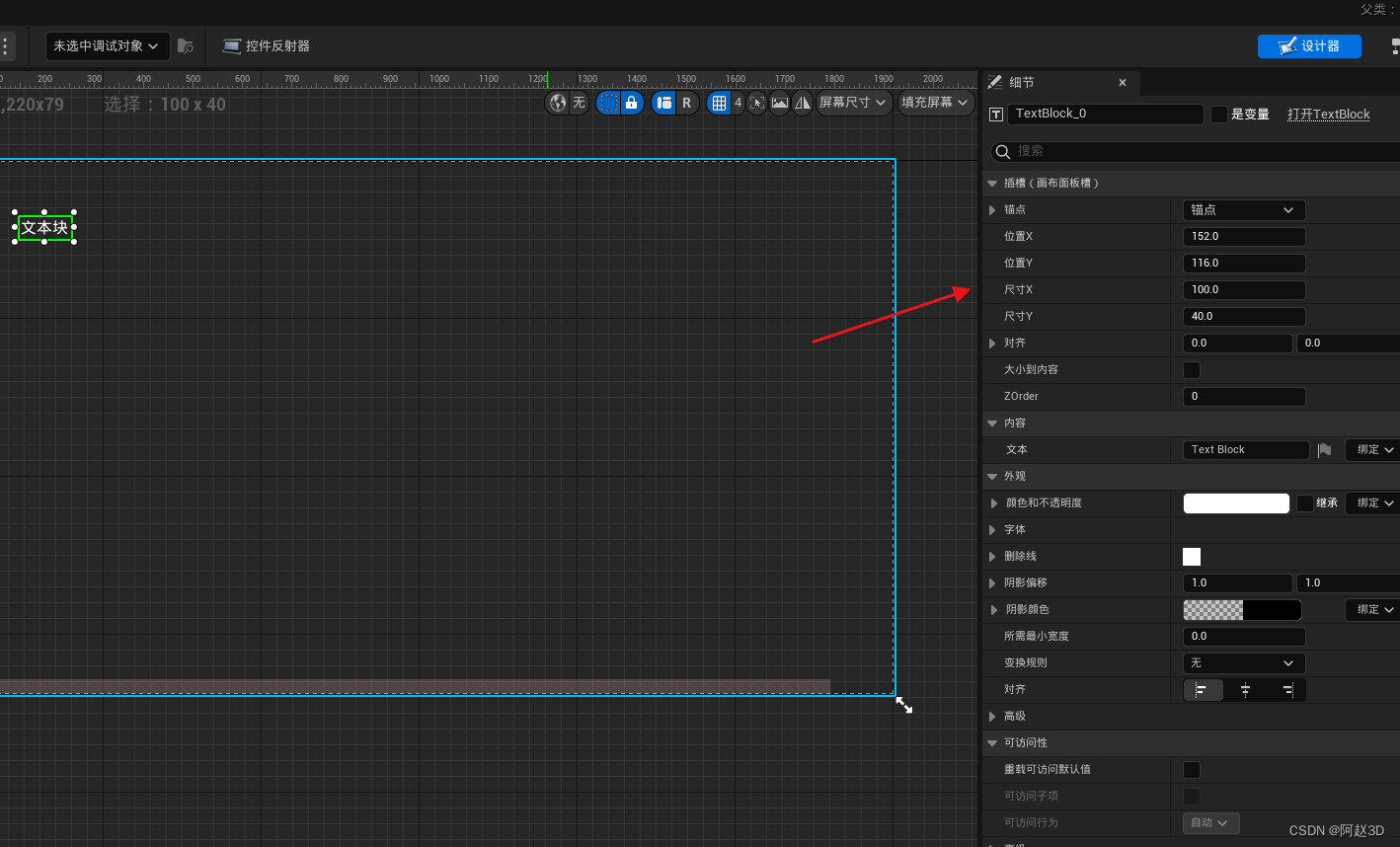Click the TextBlock_0 name field
The image size is (1400, 847).
click(1105, 115)
